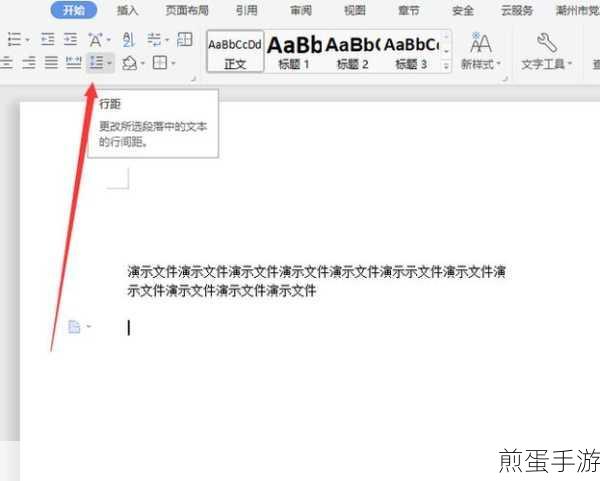
Task: Open the line spacing dropdown arrow
Action: (x=109, y=63)
